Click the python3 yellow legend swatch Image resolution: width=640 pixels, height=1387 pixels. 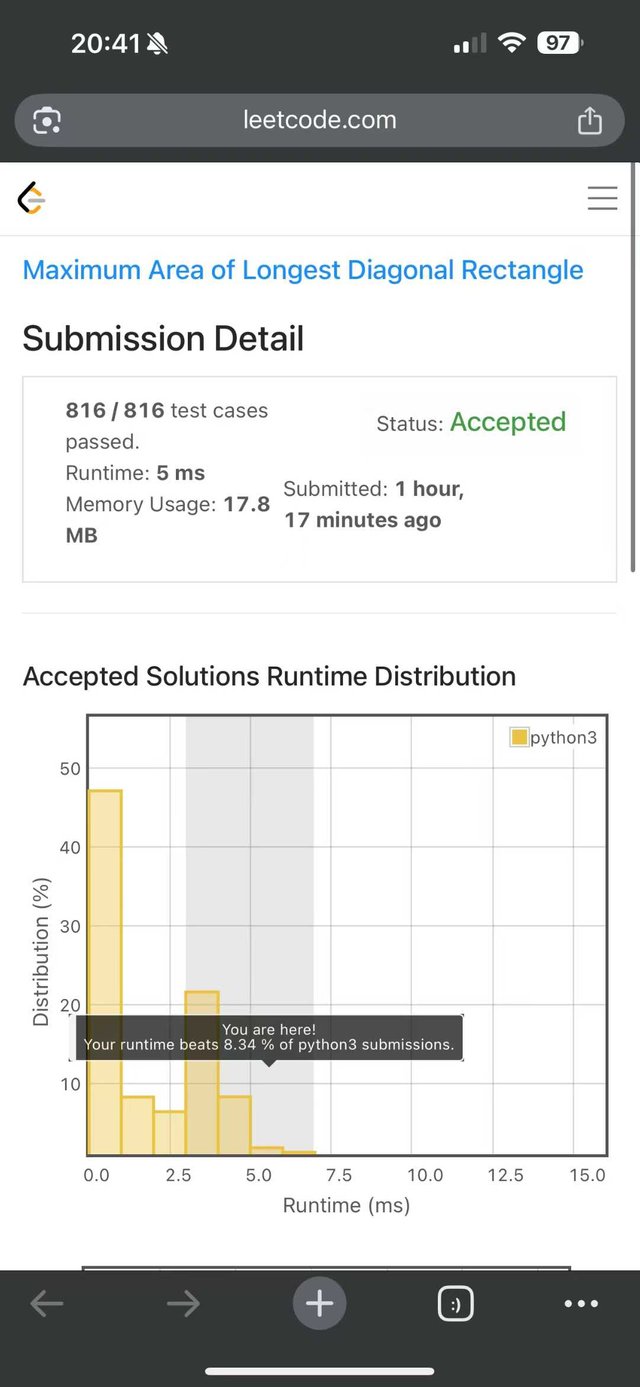[519, 738]
